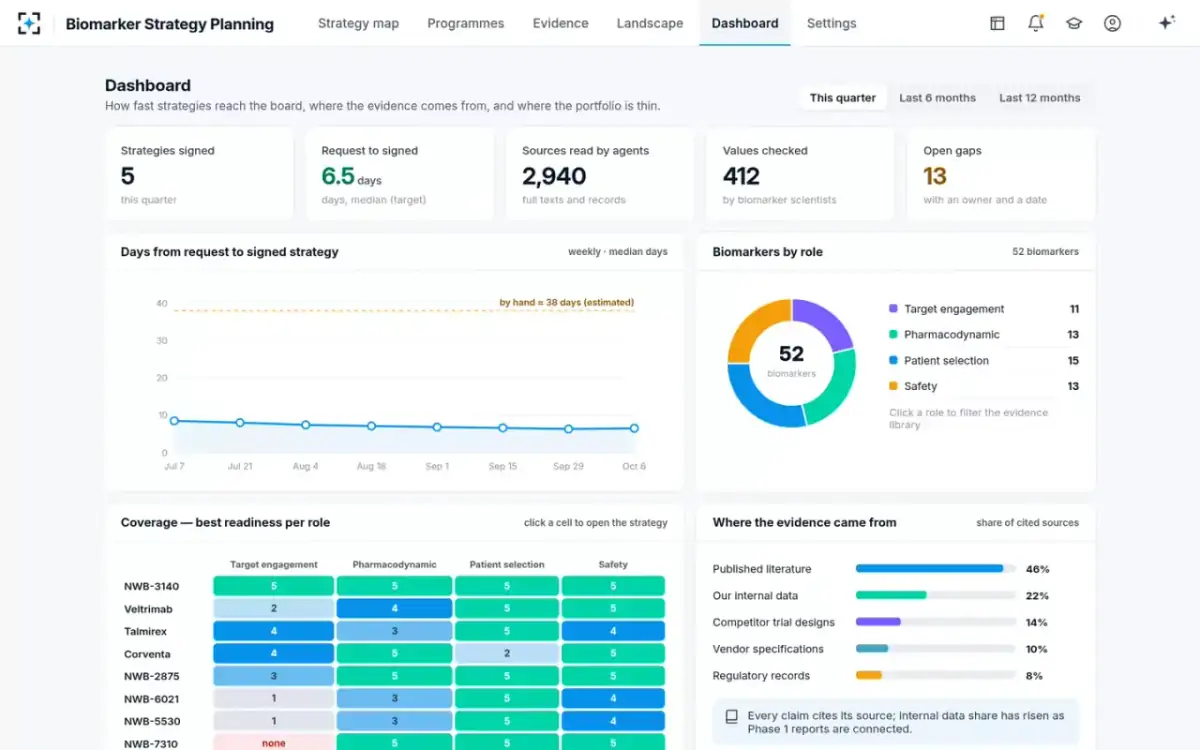1200x750 pixels.
Task: Select the Dashboard tab
Action: [745, 23]
